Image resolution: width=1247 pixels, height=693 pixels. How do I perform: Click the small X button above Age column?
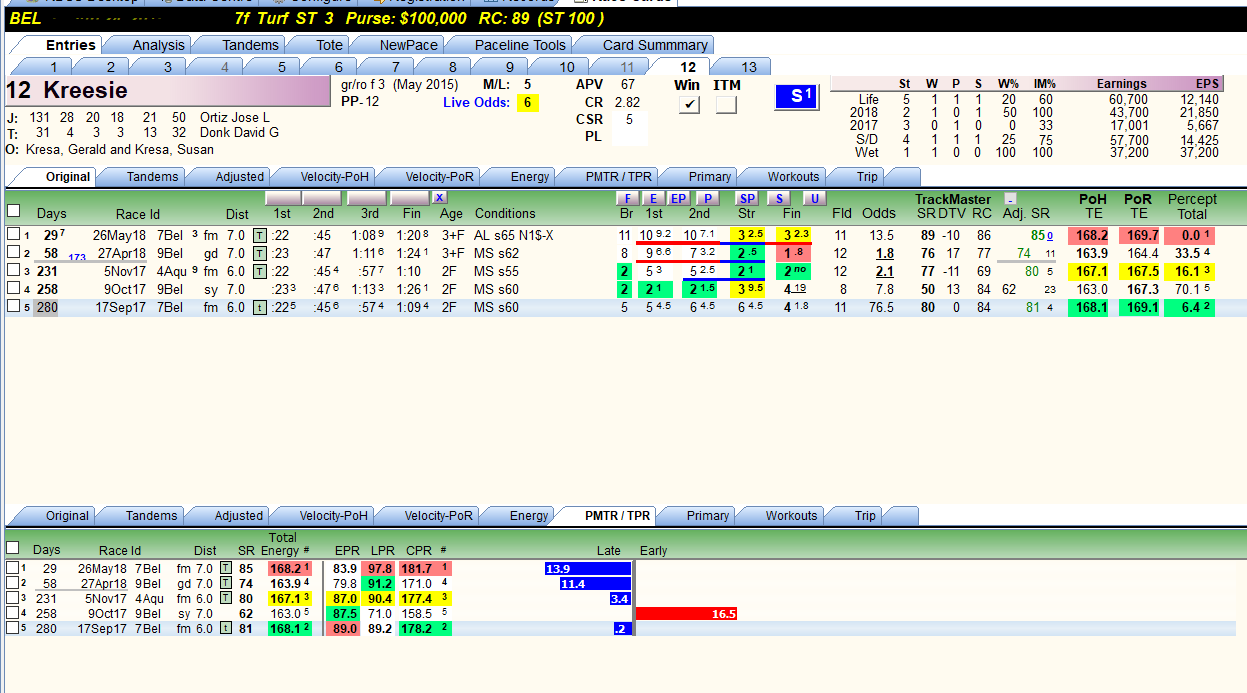(439, 198)
